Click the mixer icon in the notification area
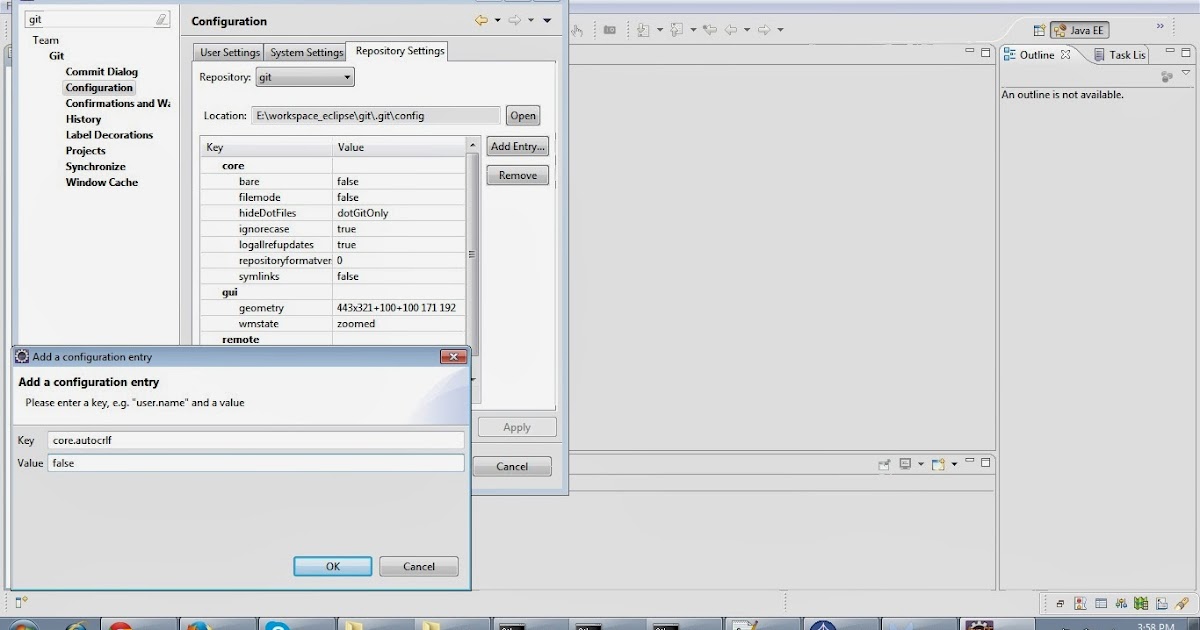The height and width of the screenshot is (630, 1200). pos(1121,603)
